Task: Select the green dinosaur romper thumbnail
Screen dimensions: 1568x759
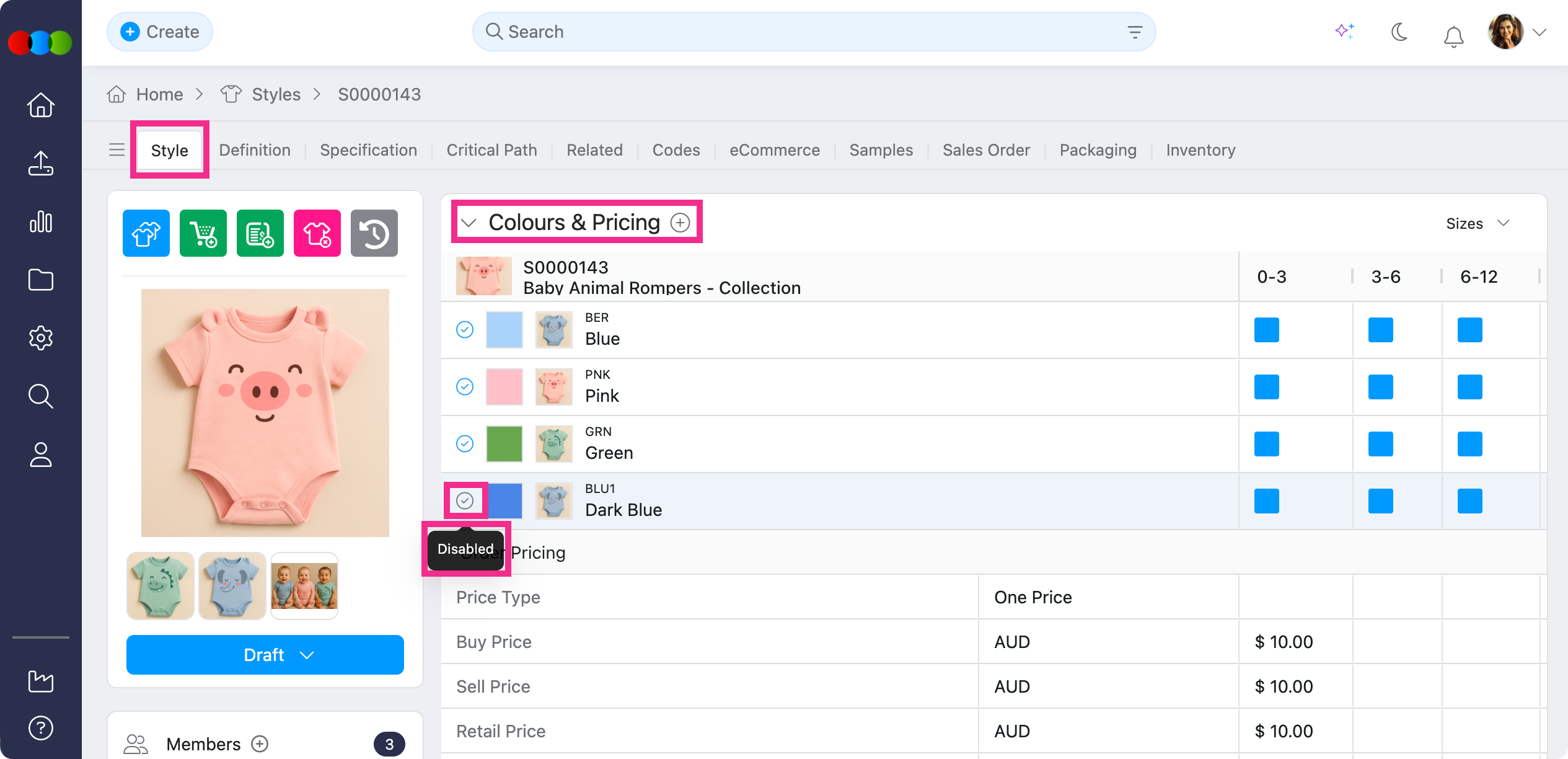Action: (161, 586)
